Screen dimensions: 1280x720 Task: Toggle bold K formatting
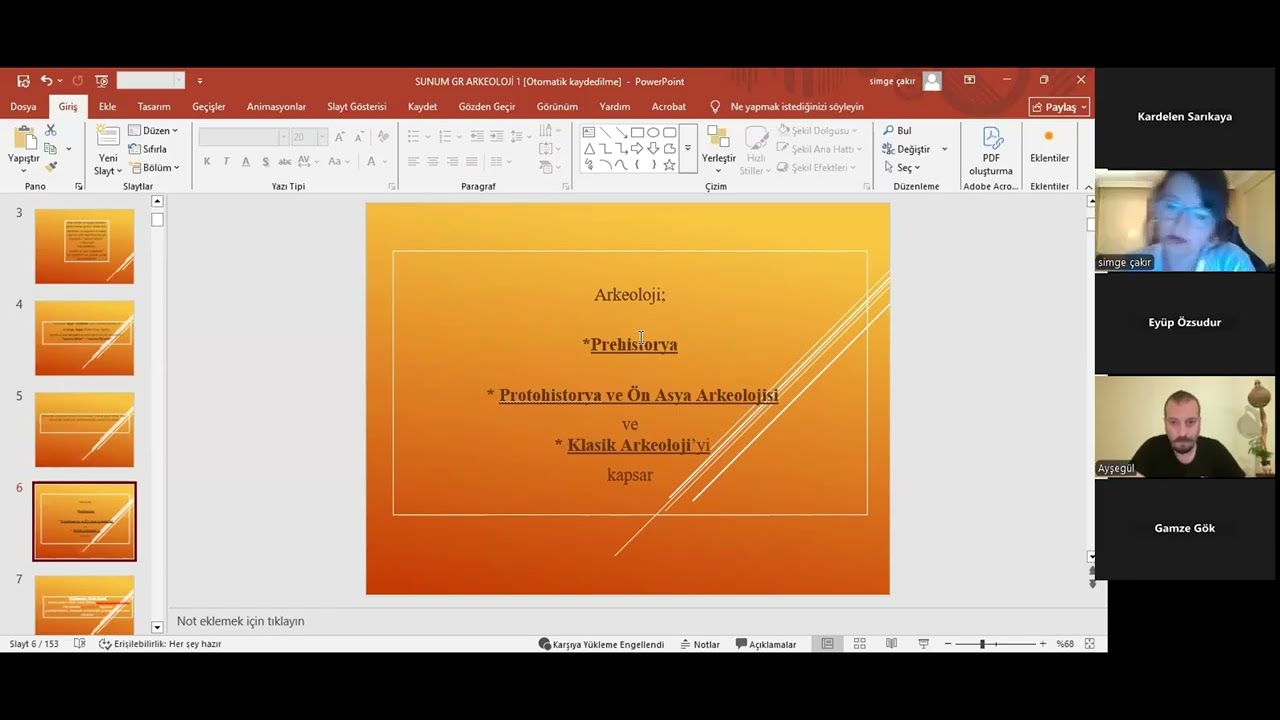207,162
